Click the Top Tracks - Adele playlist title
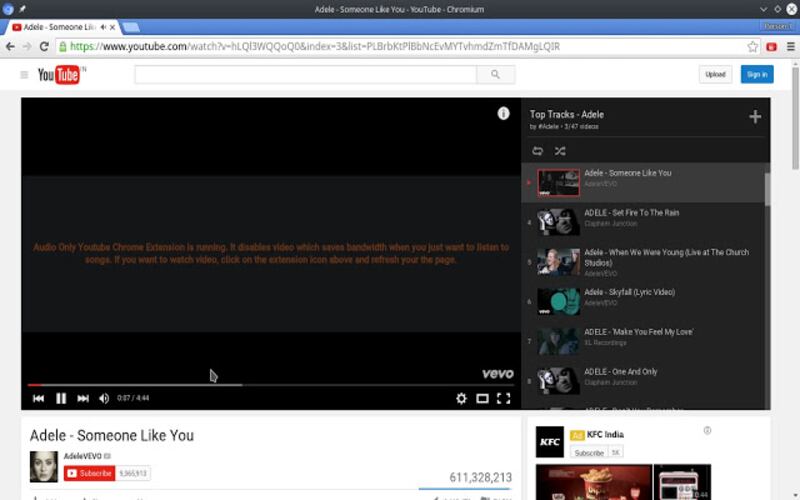Image resolution: width=800 pixels, height=500 pixels. (x=567, y=115)
